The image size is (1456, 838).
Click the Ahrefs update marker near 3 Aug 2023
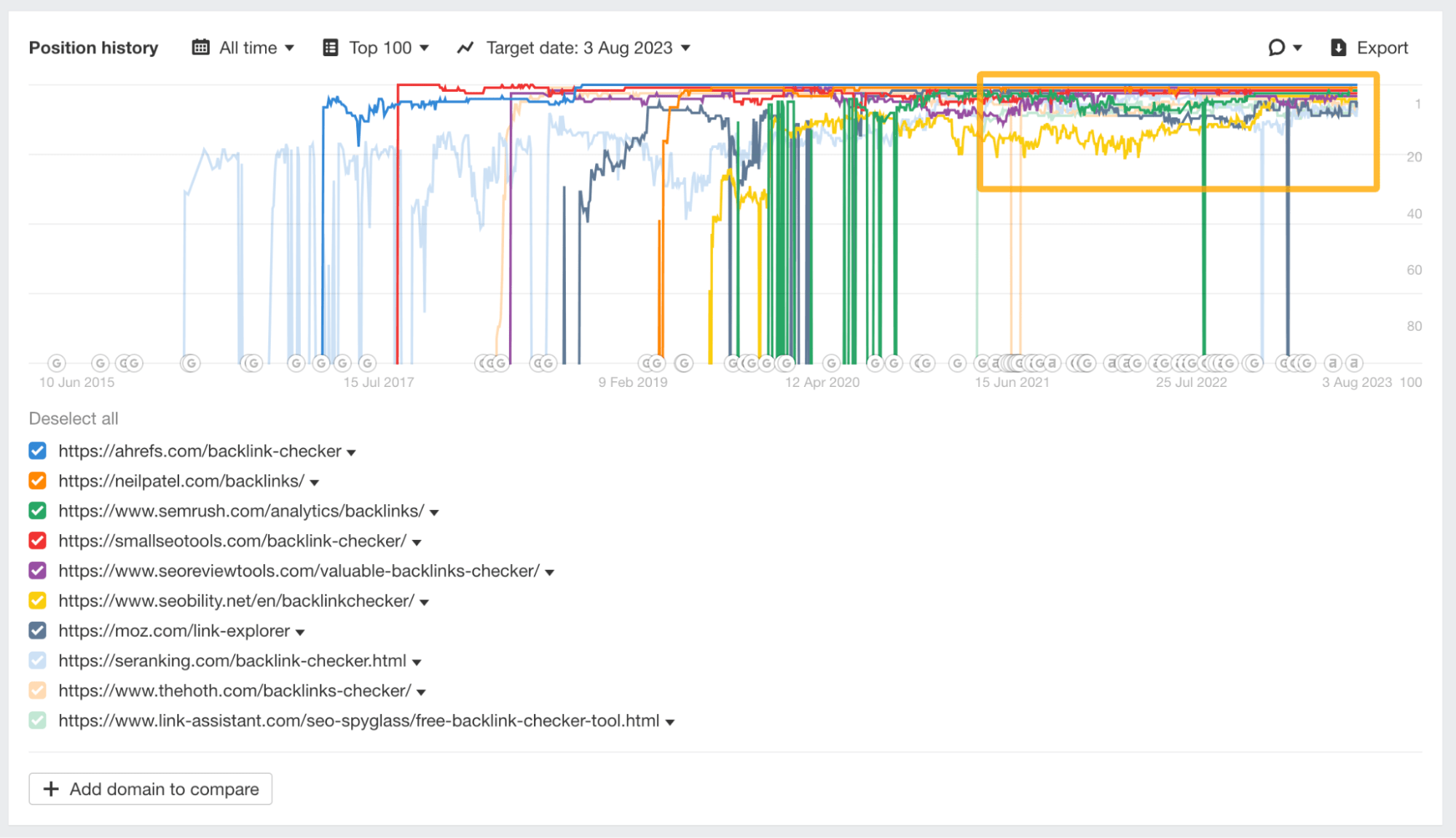(1353, 362)
